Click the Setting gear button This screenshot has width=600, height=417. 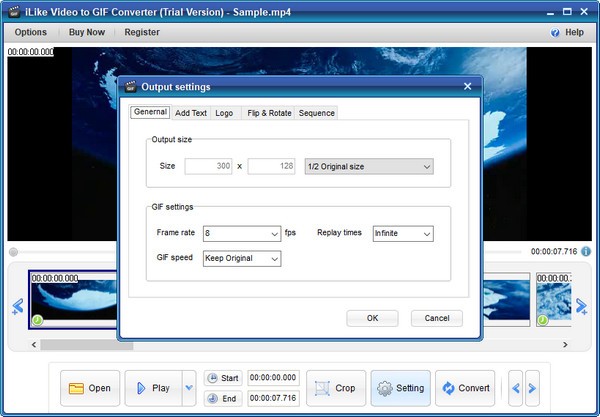tap(400, 388)
